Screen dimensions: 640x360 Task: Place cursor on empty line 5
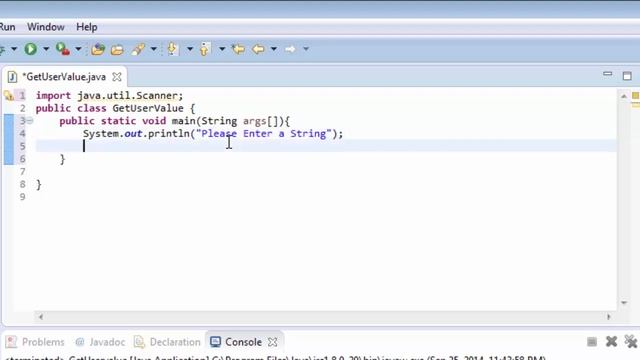tap(326, 146)
